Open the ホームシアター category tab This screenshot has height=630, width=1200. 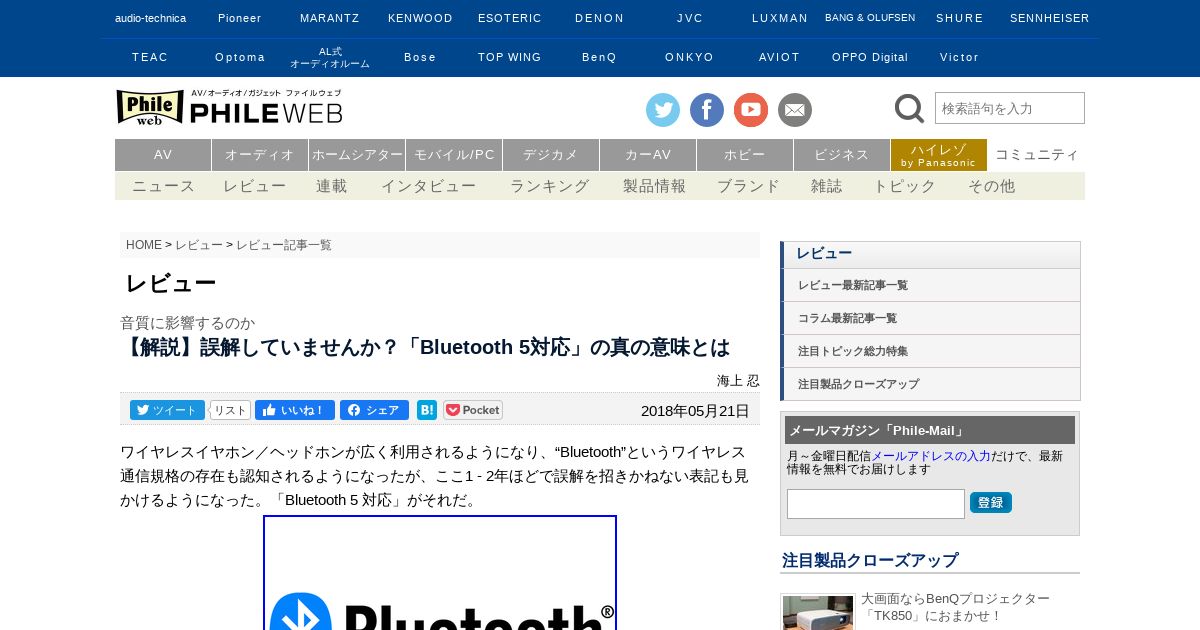[x=357, y=155]
